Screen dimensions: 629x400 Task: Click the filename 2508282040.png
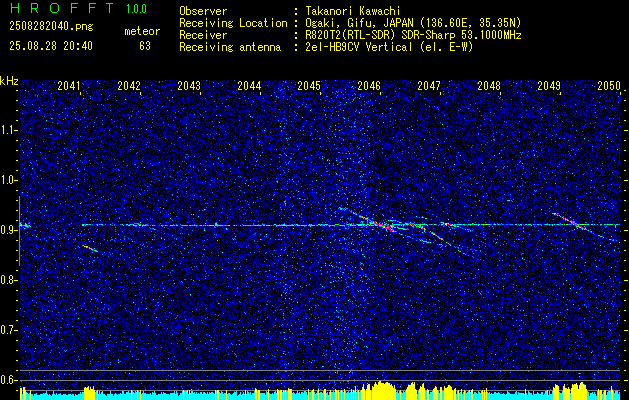click(x=51, y=27)
